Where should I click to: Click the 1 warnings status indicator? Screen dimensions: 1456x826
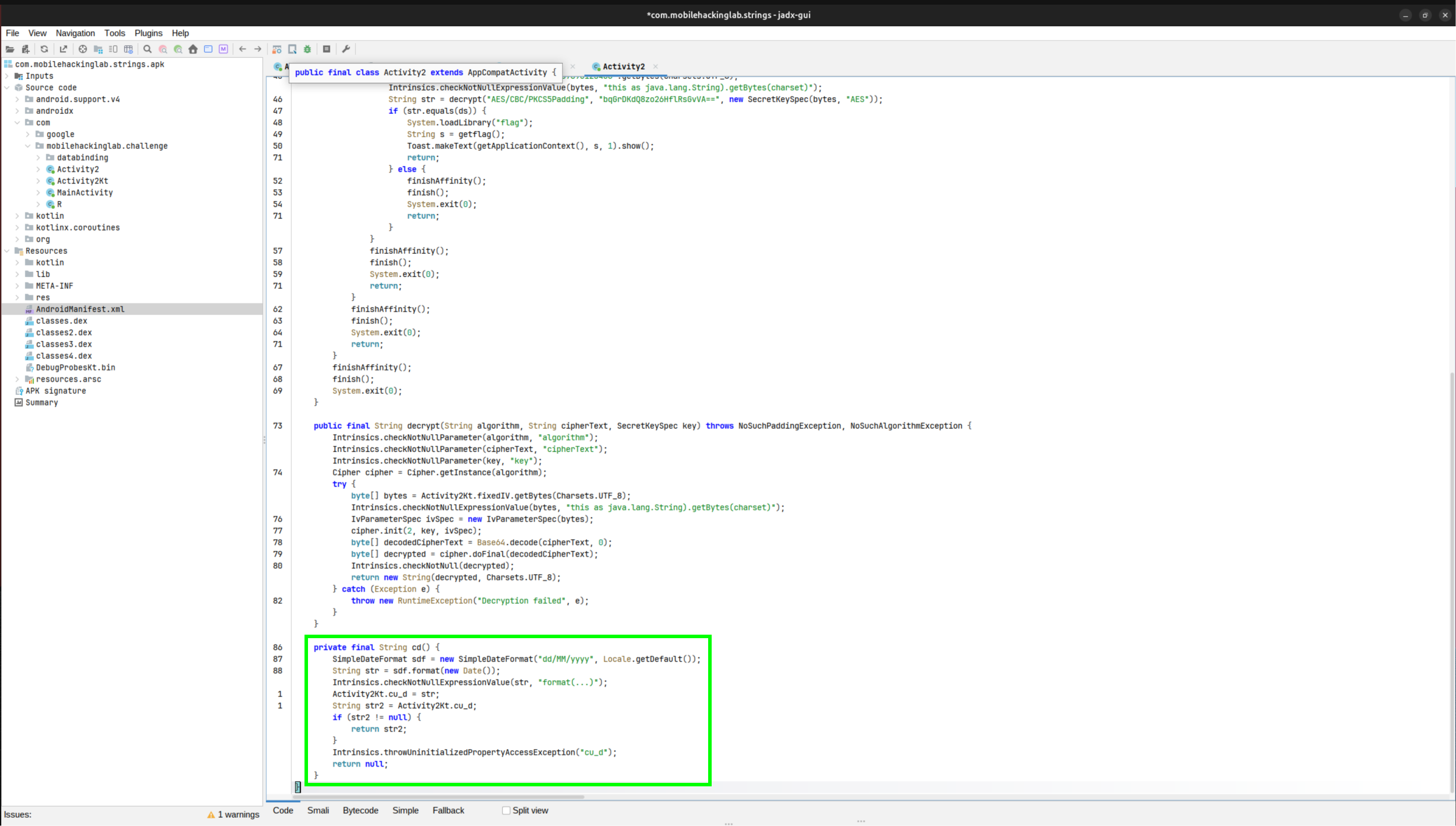coord(233,814)
